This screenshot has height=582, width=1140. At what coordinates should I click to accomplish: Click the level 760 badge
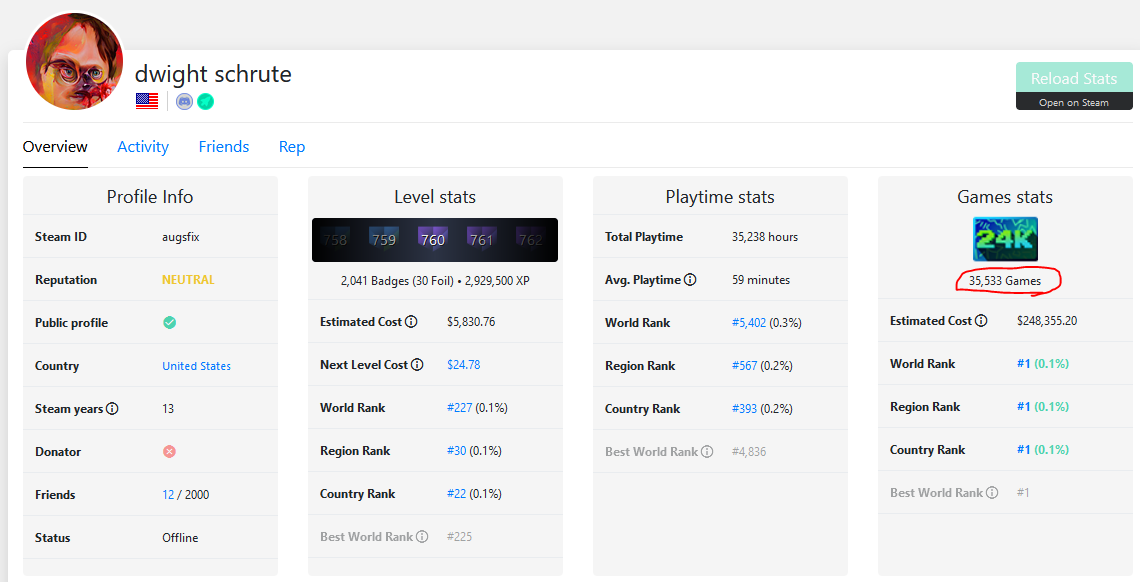pyautogui.click(x=433, y=239)
